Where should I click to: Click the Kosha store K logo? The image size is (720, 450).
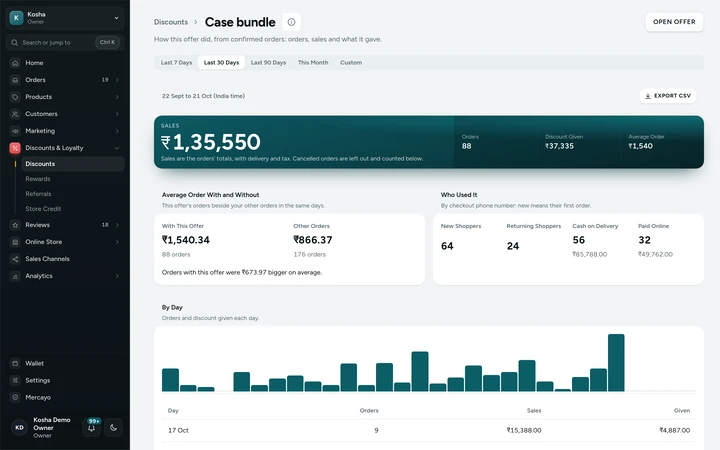pos(17,18)
